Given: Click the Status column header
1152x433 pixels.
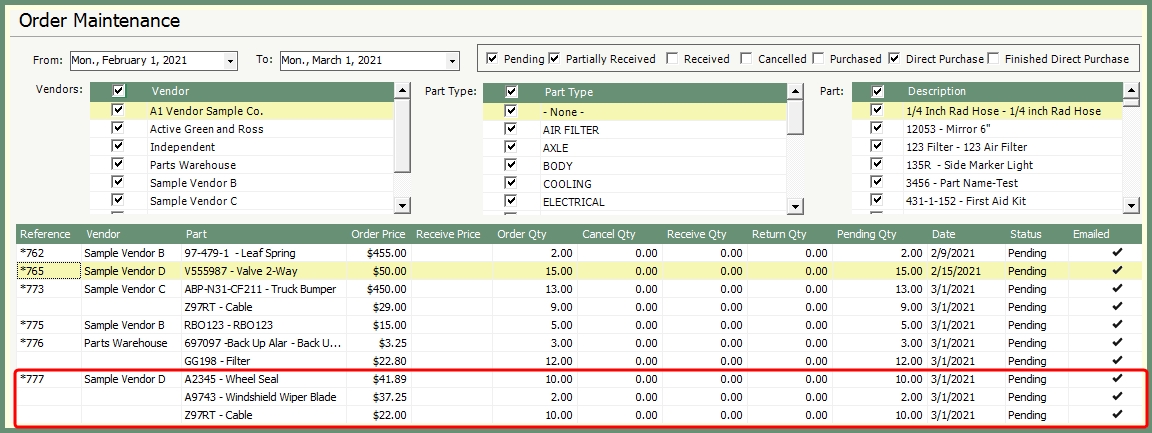Looking at the screenshot, I should pos(1025,234).
